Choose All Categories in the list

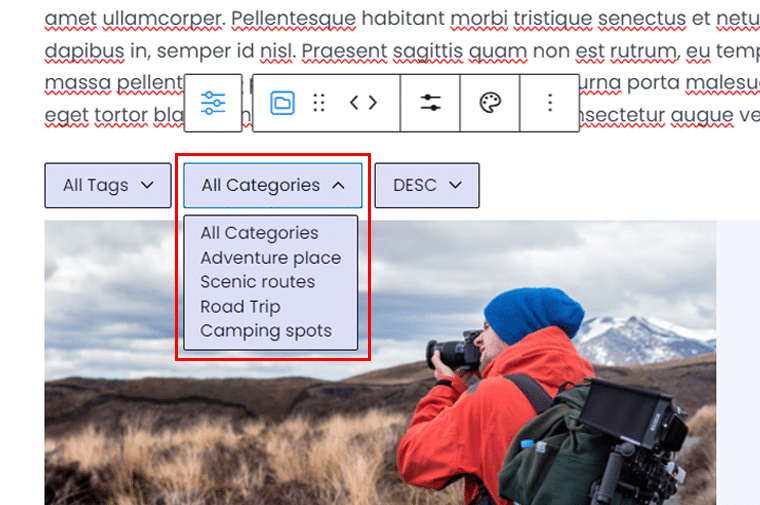(259, 233)
